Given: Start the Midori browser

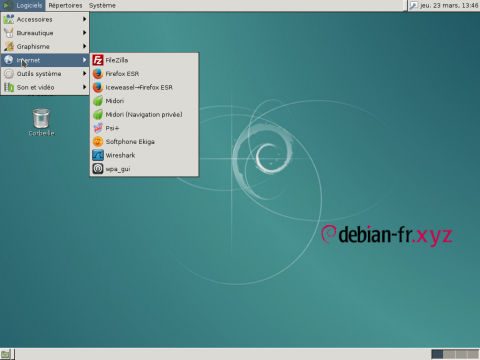Looking at the screenshot, I should [x=144, y=101].
